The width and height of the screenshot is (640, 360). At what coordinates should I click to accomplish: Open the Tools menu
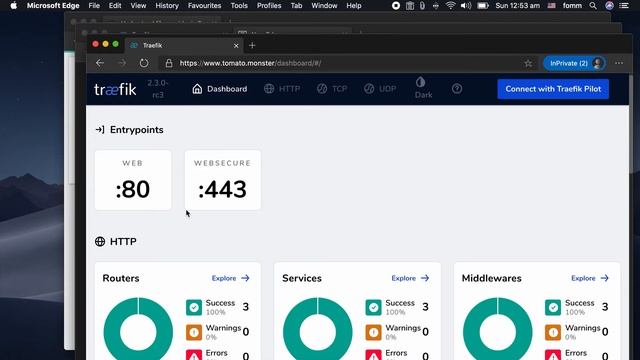[x=239, y=6]
